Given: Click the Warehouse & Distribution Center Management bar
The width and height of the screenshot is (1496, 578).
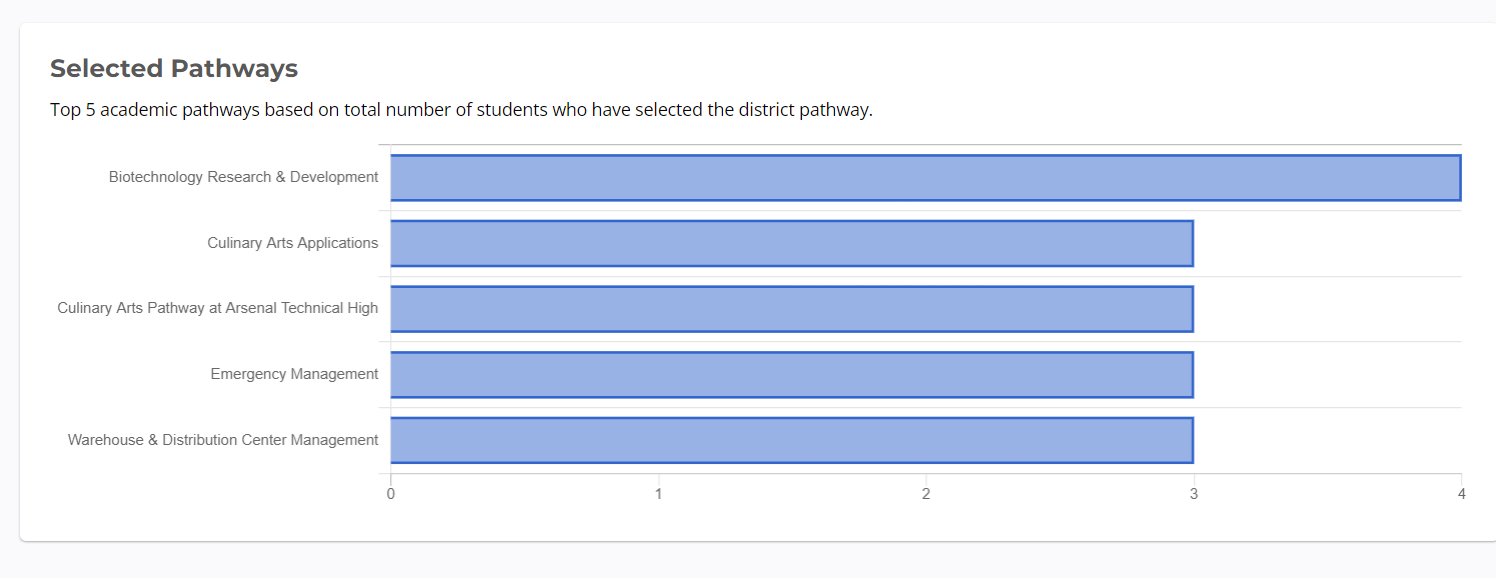Looking at the screenshot, I should click(x=791, y=440).
